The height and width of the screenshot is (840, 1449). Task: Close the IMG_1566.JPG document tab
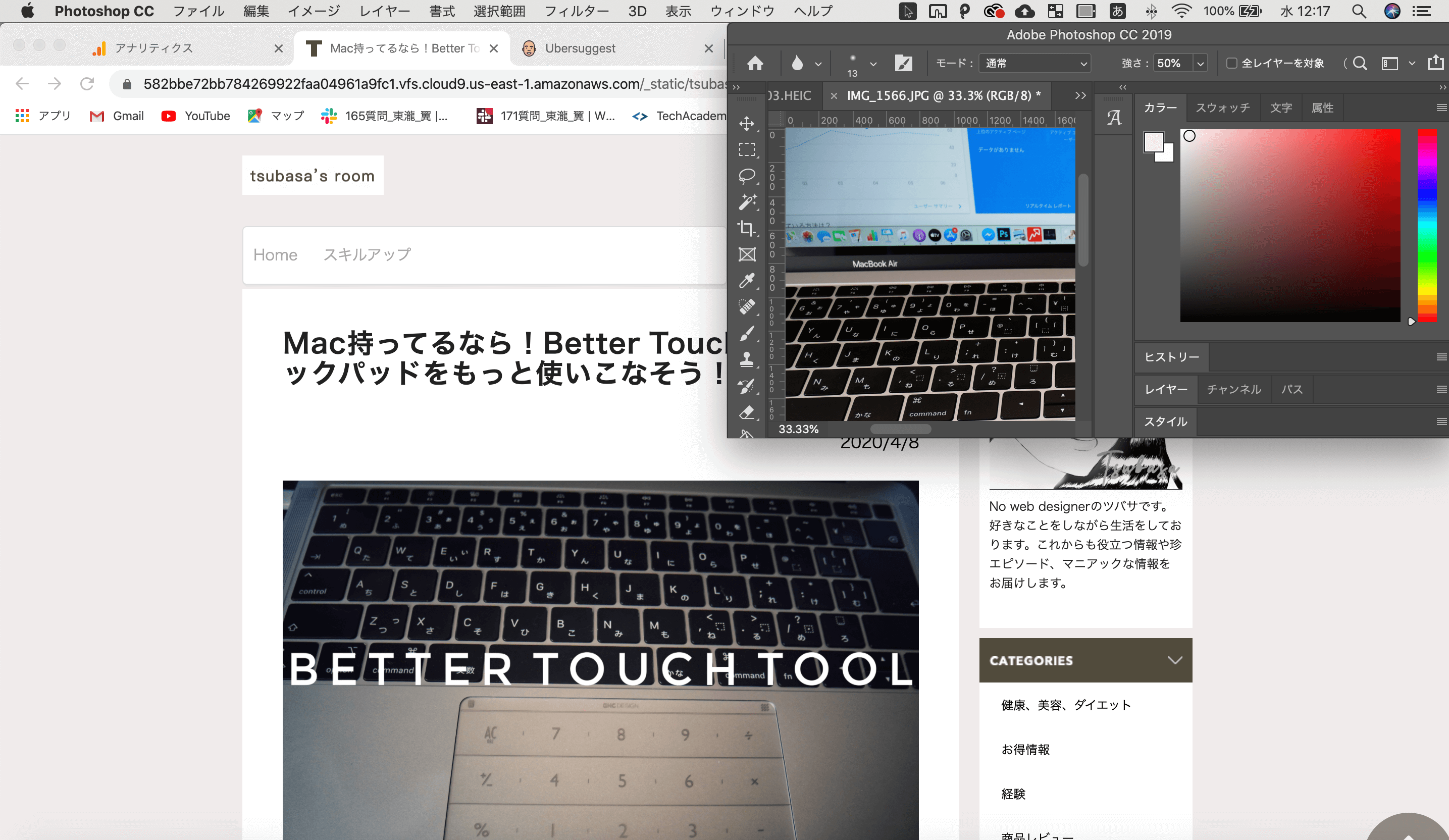point(834,96)
